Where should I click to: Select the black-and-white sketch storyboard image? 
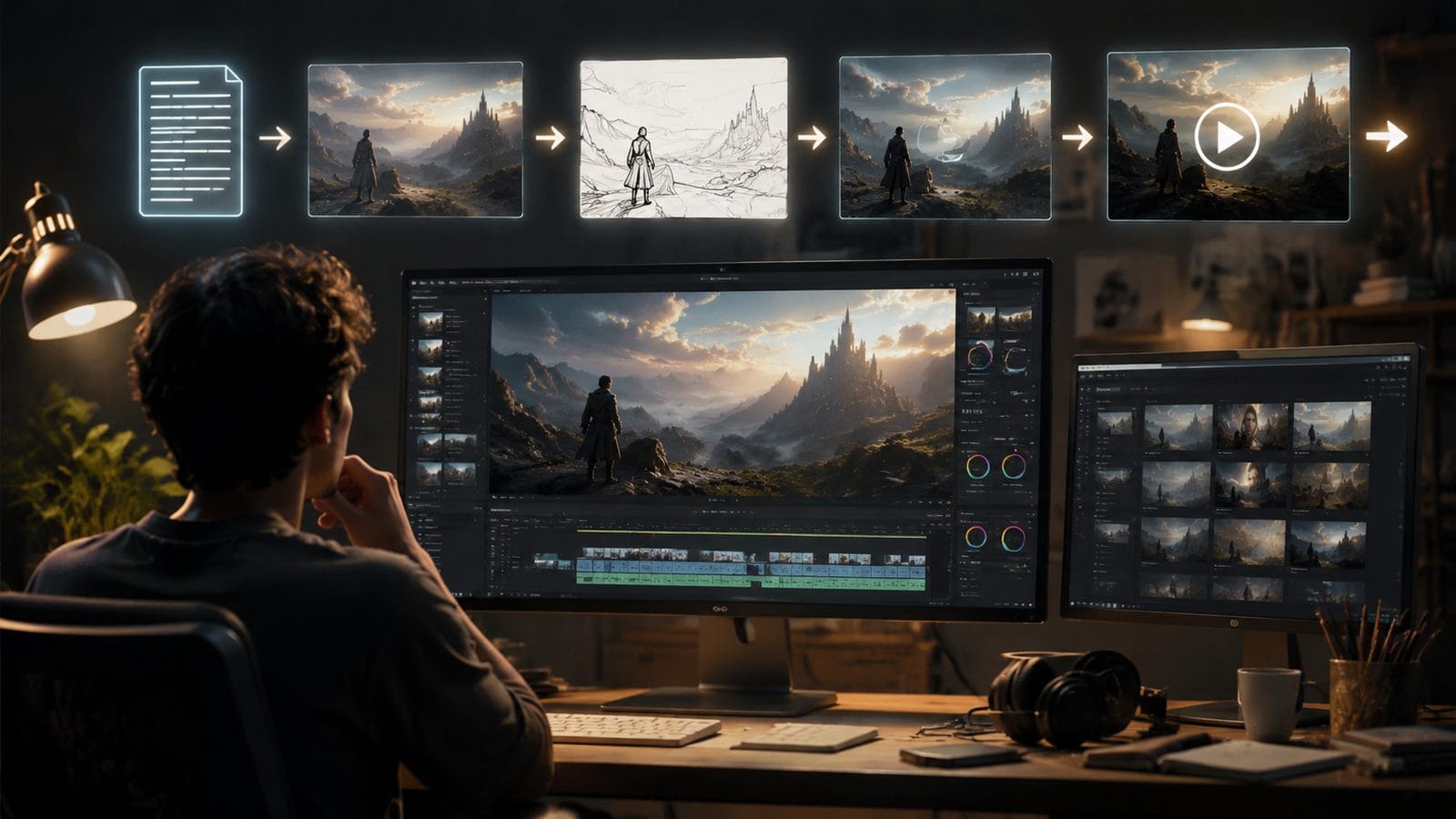pyautogui.click(x=683, y=138)
